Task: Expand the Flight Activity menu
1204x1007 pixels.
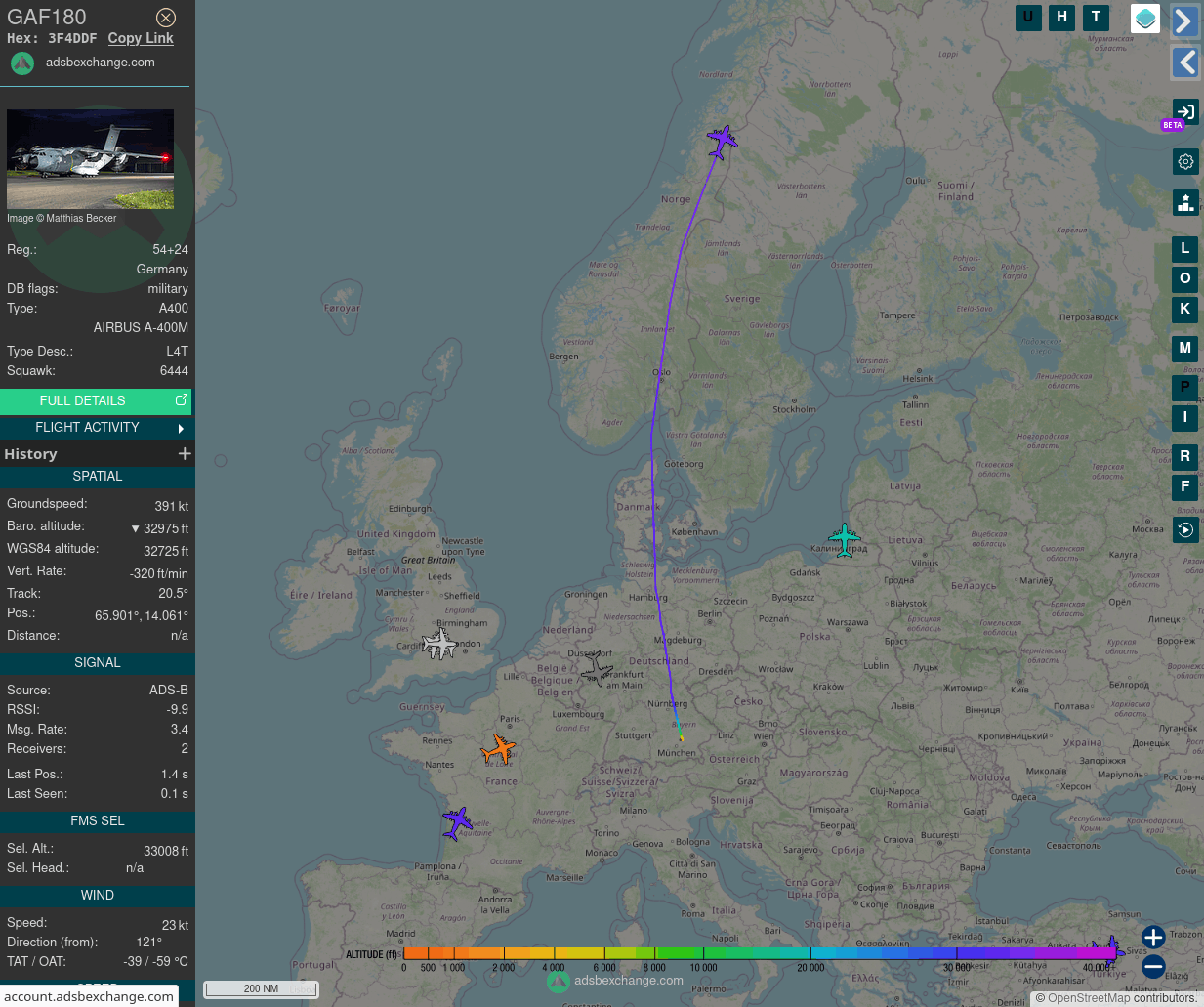Action: (x=96, y=428)
